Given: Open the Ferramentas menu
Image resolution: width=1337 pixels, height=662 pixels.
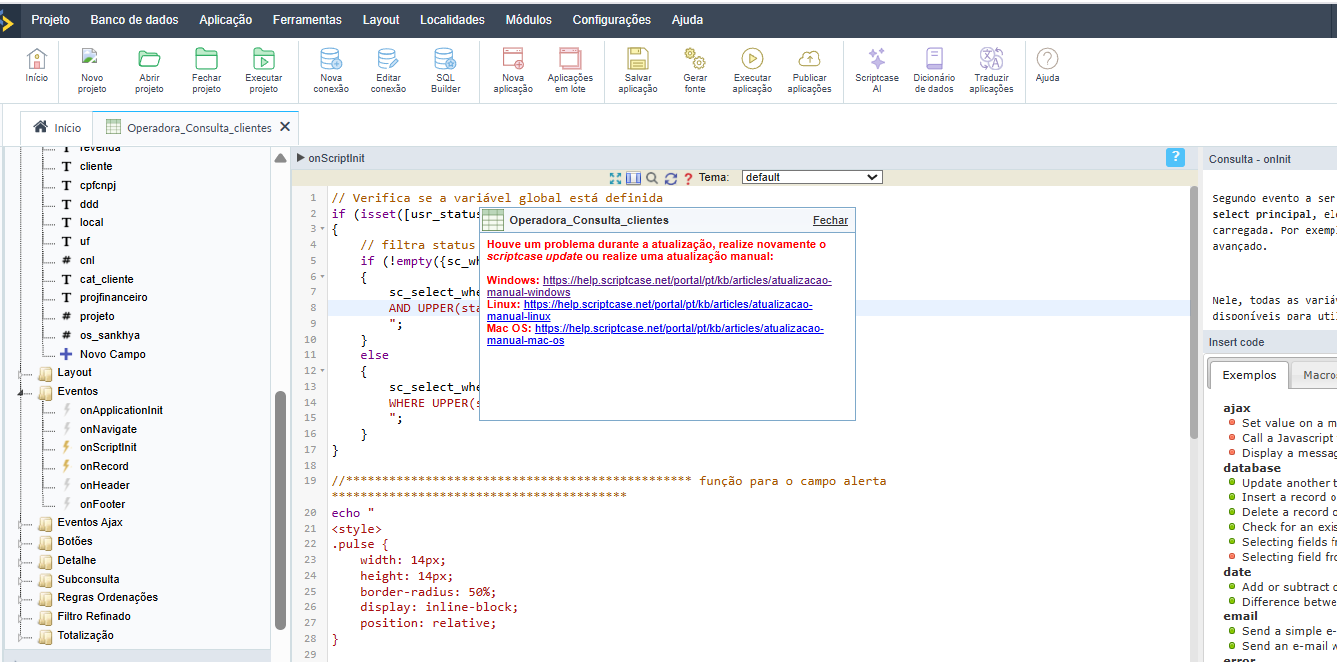Looking at the screenshot, I should 307,19.
